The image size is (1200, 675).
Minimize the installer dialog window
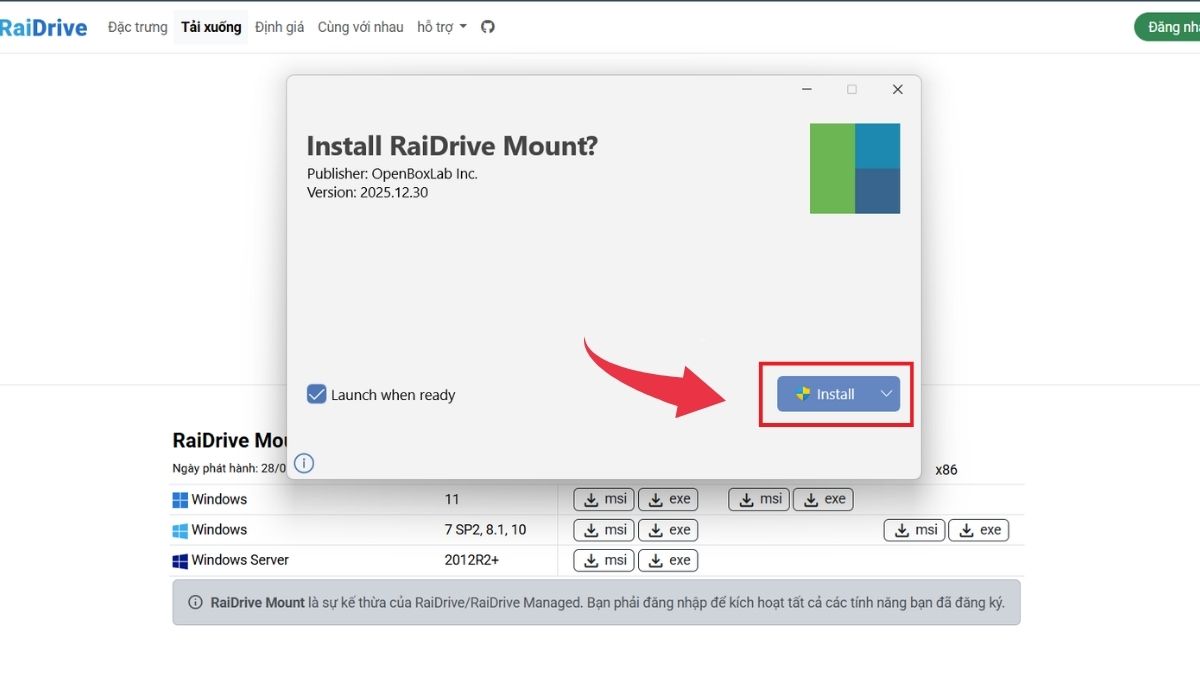tap(807, 89)
